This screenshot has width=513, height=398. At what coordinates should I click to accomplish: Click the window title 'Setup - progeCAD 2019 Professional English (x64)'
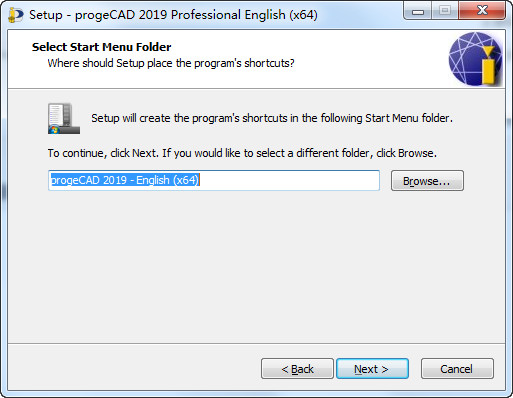[173, 15]
